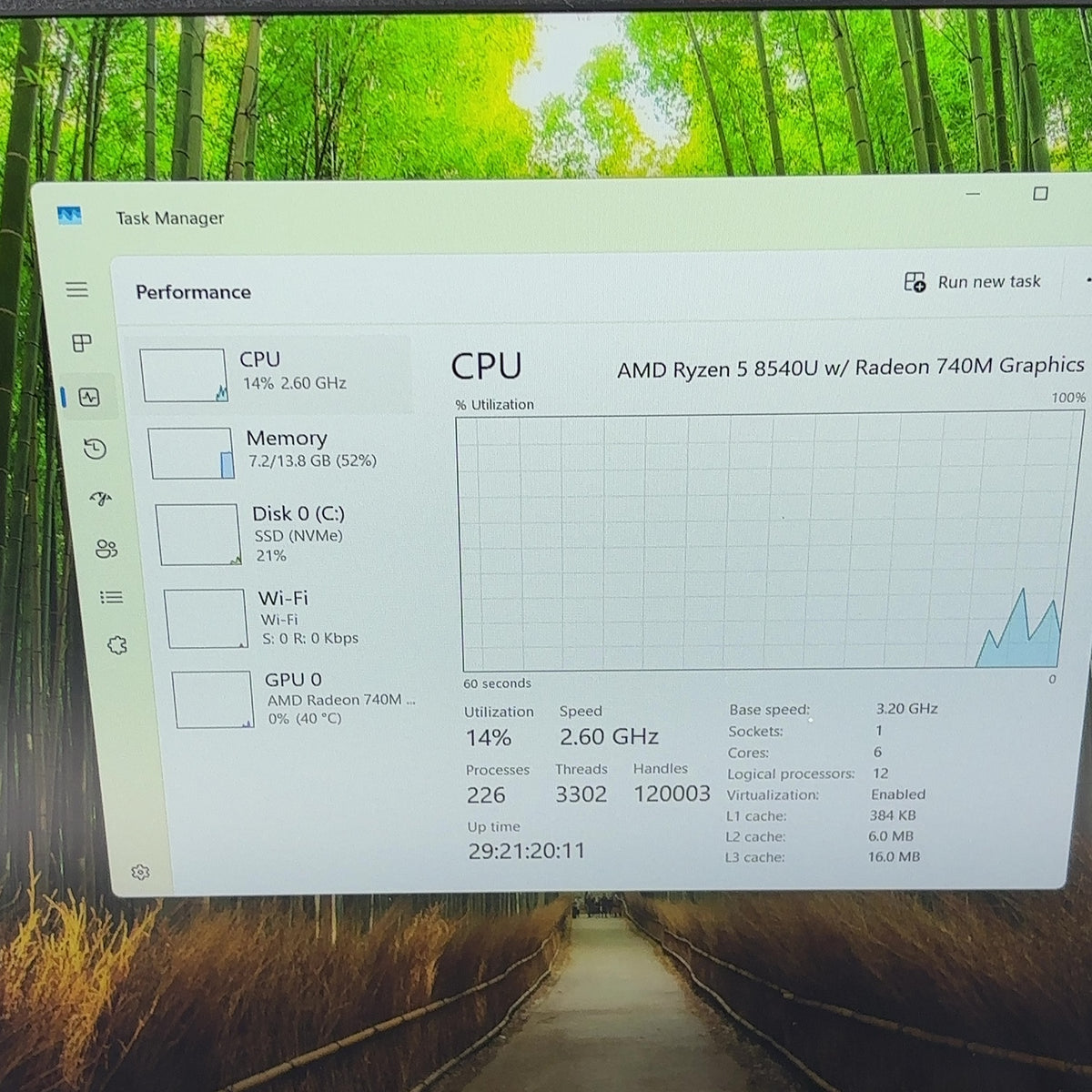
Task: Click the Task Manager app icon
Action: (69, 216)
